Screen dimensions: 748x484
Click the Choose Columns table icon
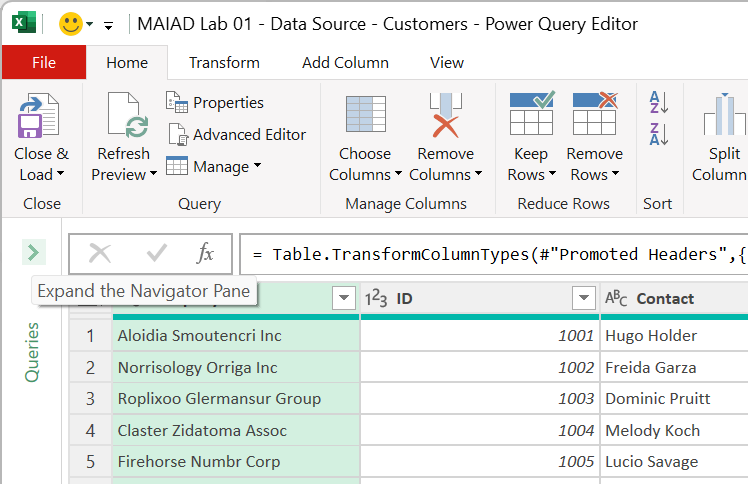coord(366,114)
